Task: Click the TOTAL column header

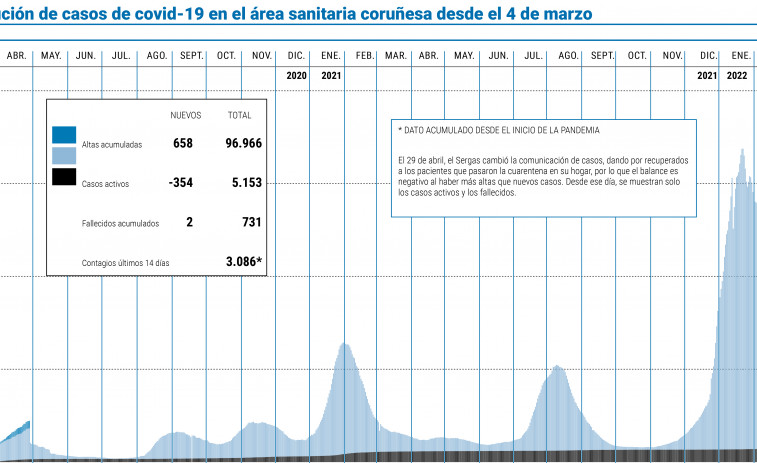Action: pyautogui.click(x=239, y=115)
